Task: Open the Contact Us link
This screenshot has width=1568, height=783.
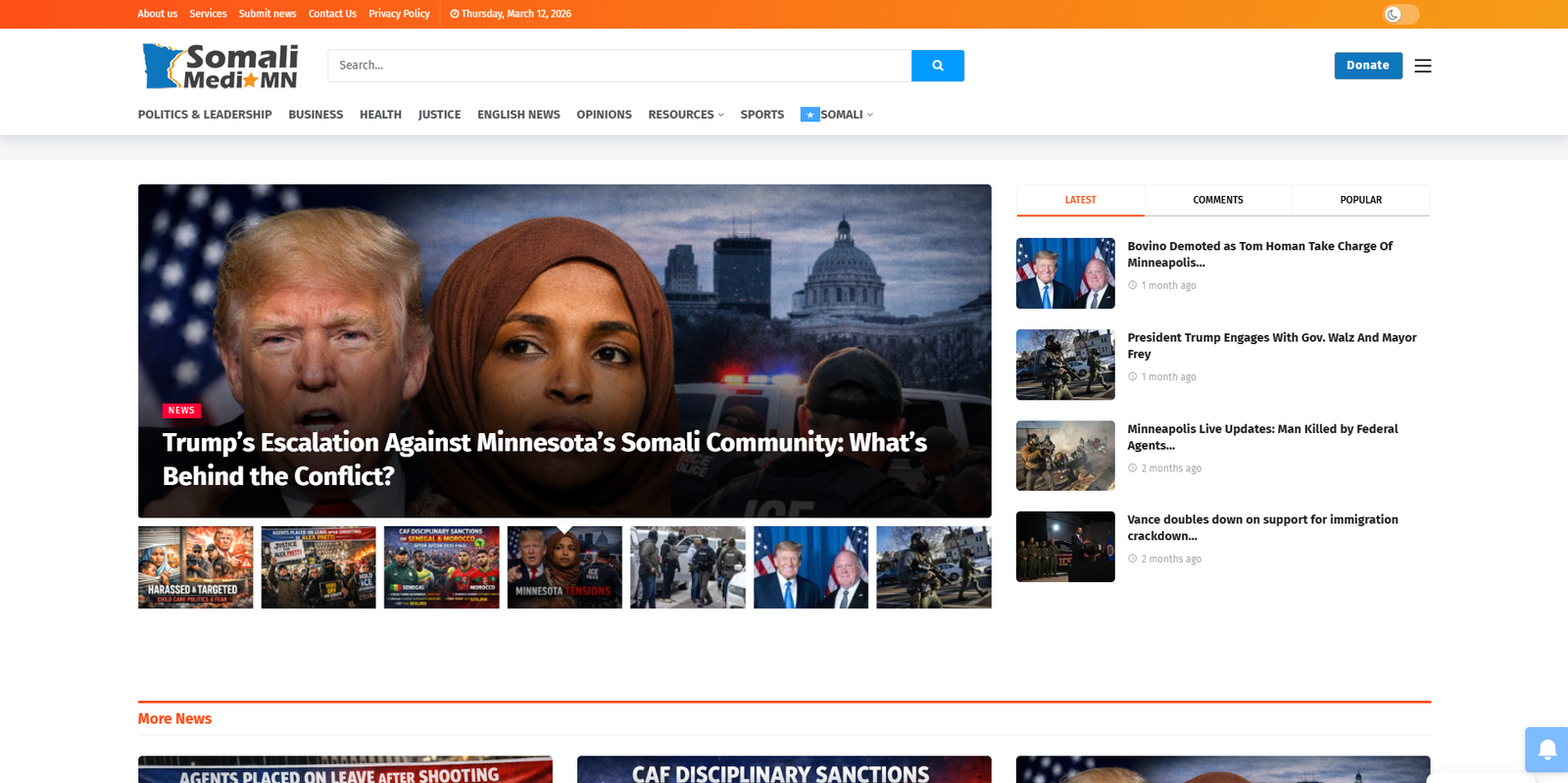Action: click(332, 14)
